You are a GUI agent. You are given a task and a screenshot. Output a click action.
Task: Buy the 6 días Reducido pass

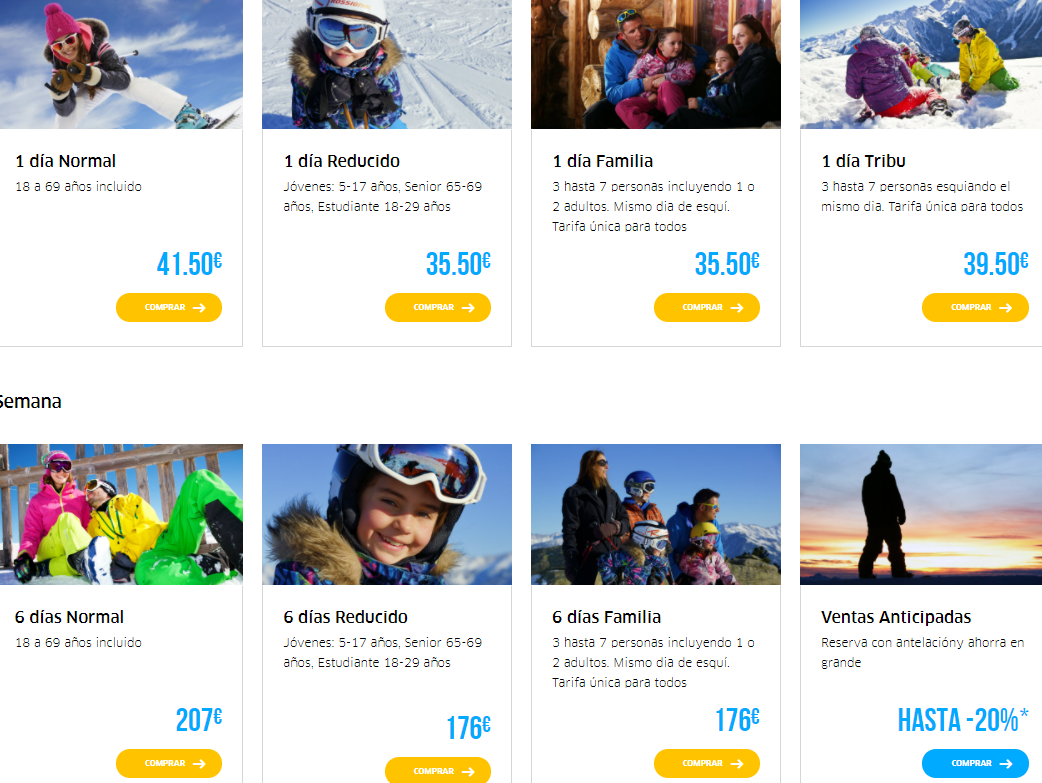tap(437, 771)
